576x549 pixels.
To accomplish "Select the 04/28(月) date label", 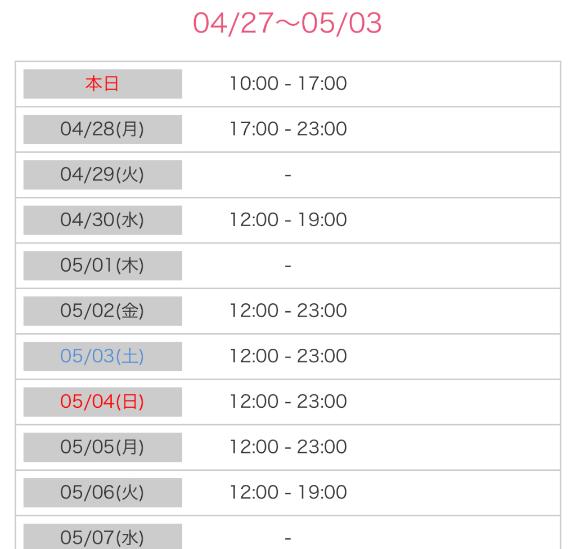I will 102,129.
